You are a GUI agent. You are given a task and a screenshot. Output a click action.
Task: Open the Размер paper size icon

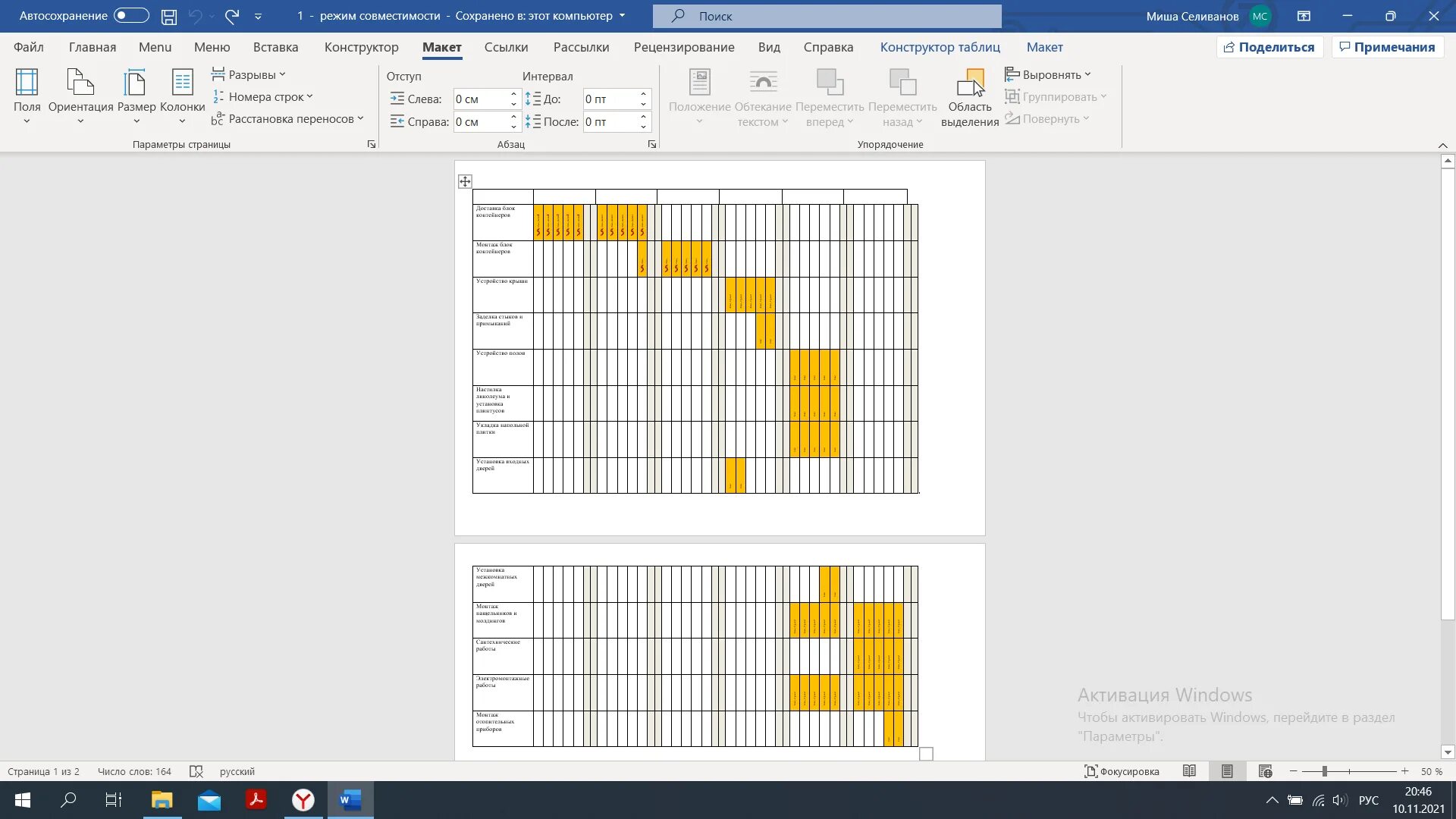pos(136,83)
